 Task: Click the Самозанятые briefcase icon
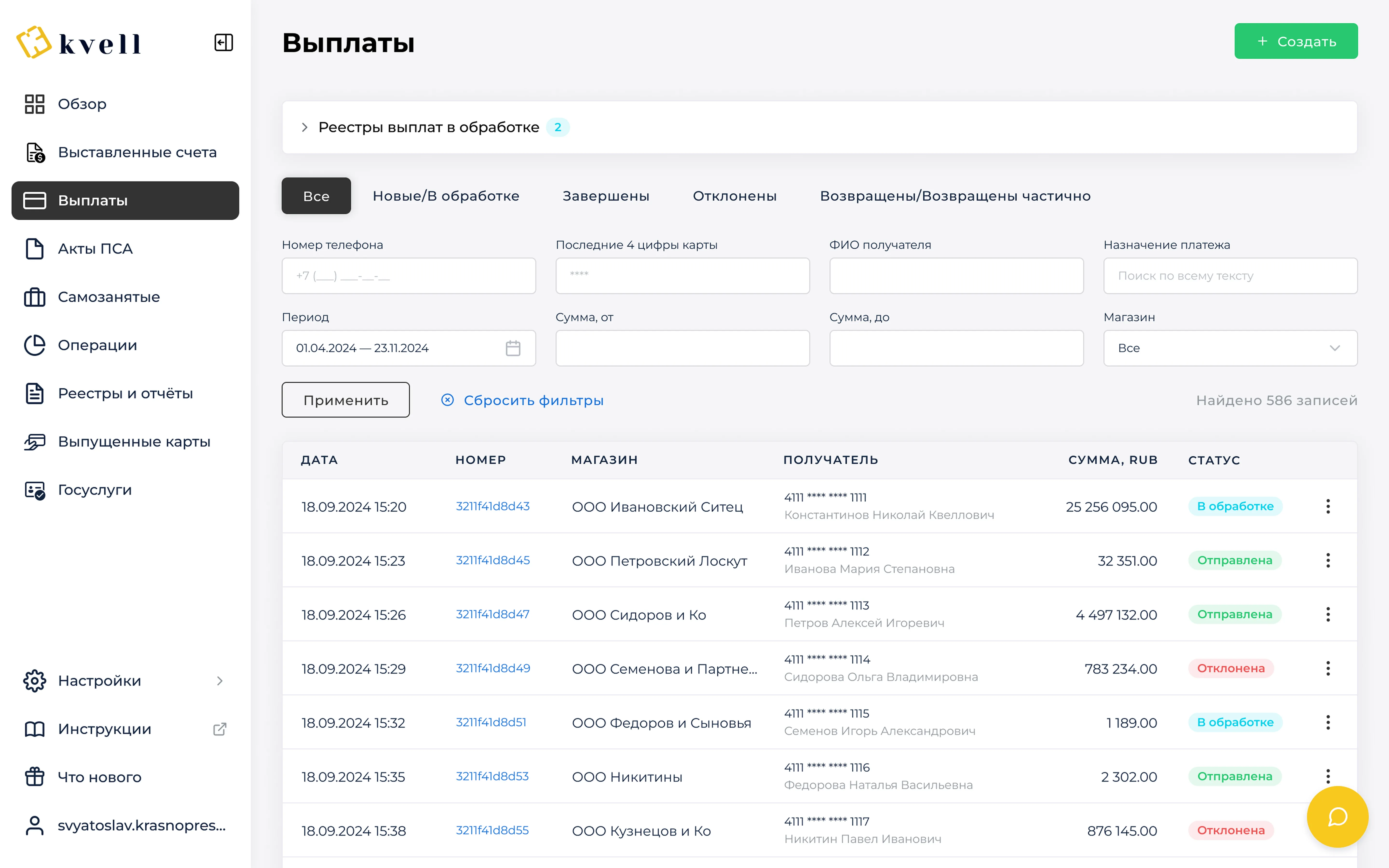coord(34,297)
